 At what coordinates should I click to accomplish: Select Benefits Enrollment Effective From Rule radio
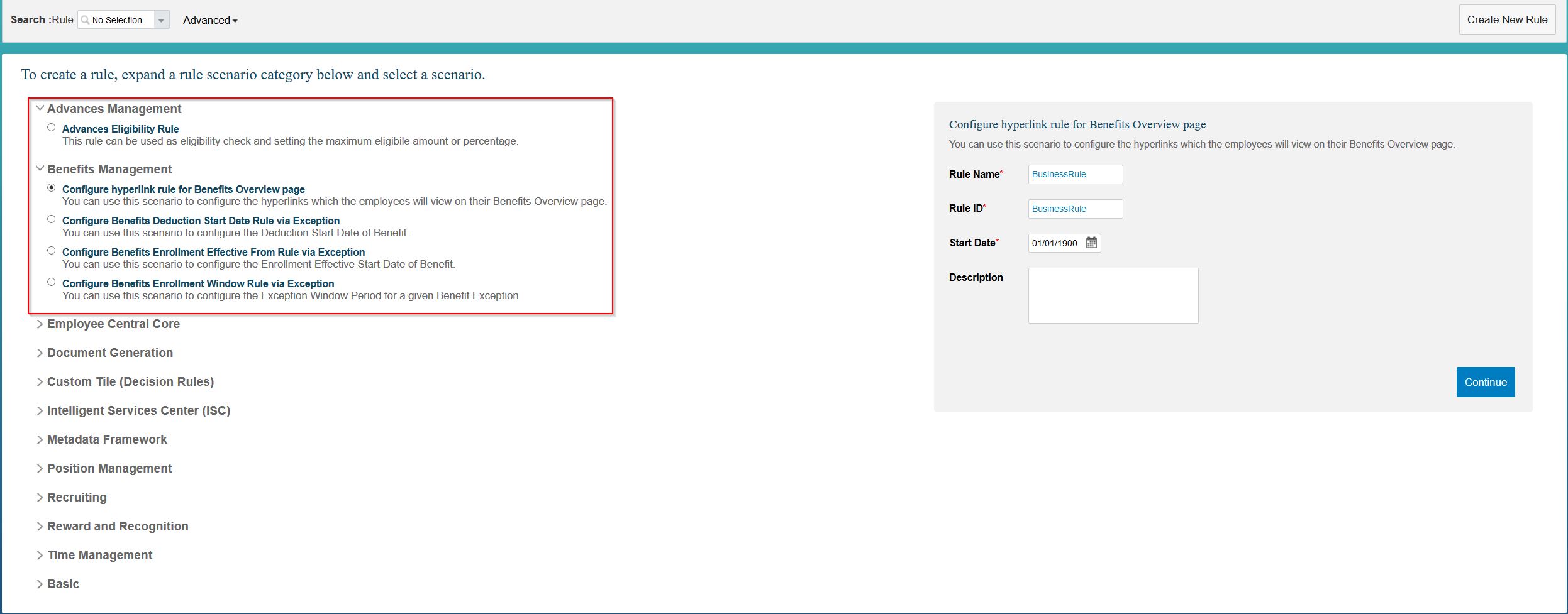click(x=52, y=251)
